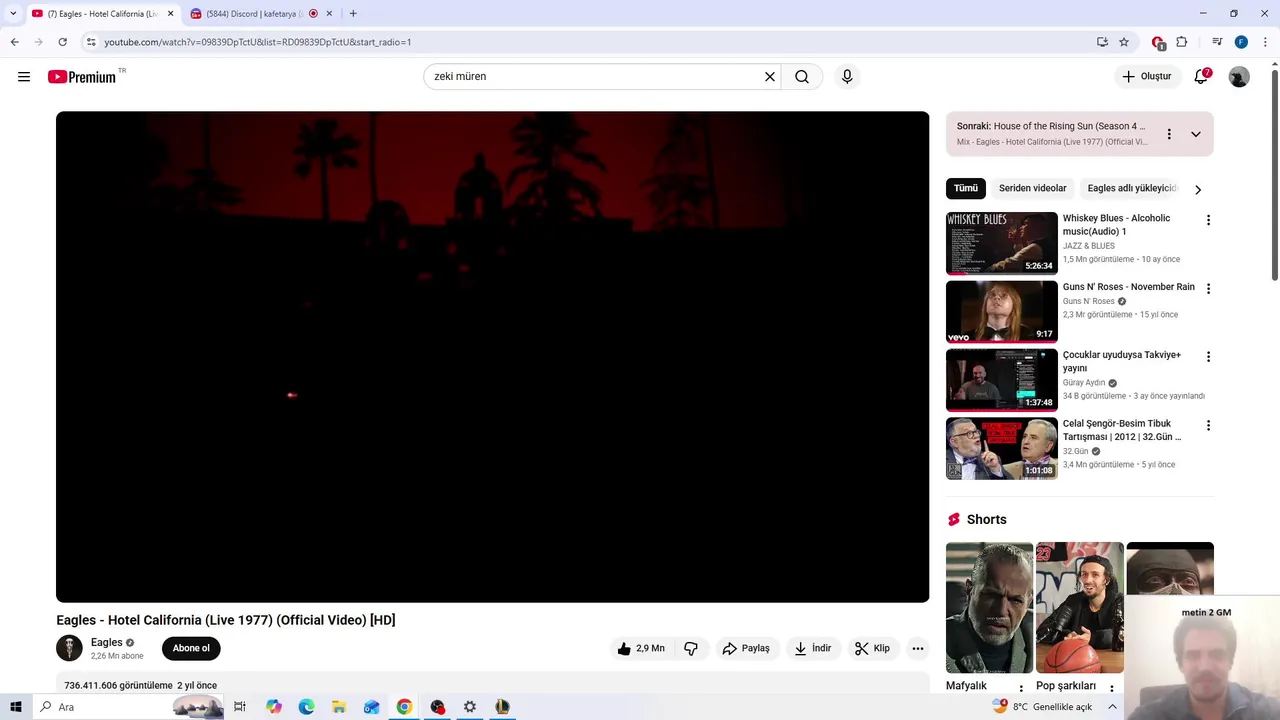Bookmark this page with star icon
This screenshot has width=1280, height=720.
click(1124, 42)
